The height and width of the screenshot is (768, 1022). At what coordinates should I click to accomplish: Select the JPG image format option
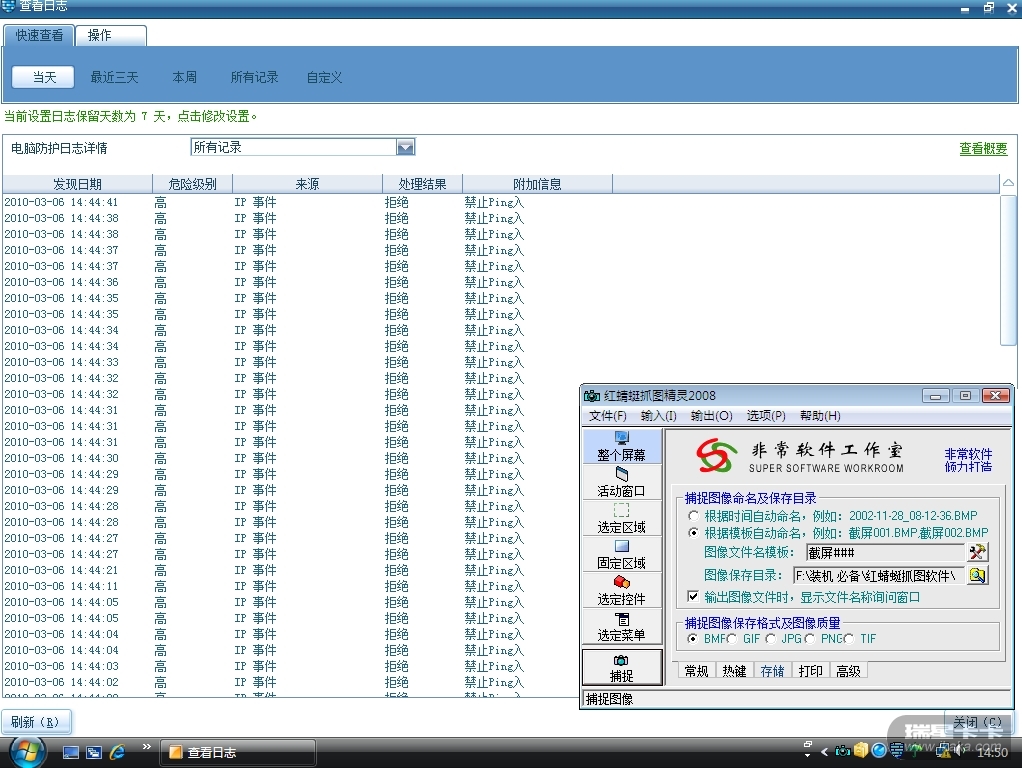point(771,639)
